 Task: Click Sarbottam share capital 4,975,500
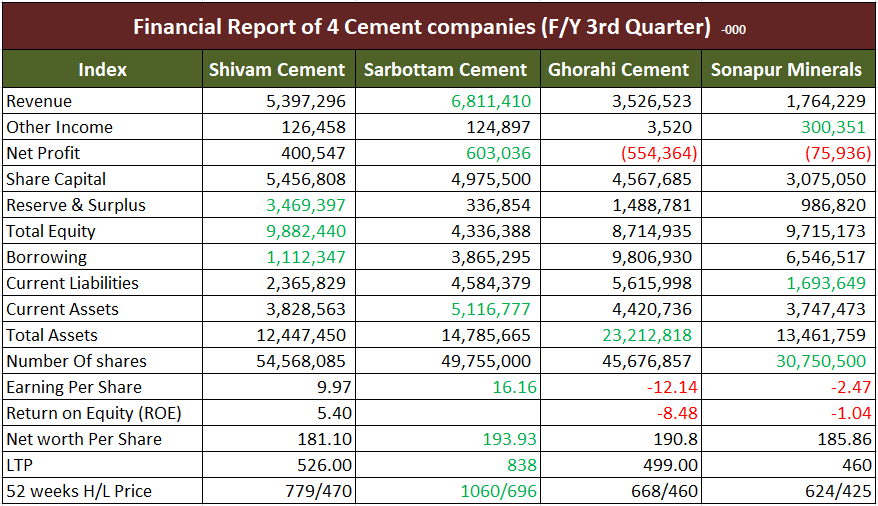(x=491, y=179)
